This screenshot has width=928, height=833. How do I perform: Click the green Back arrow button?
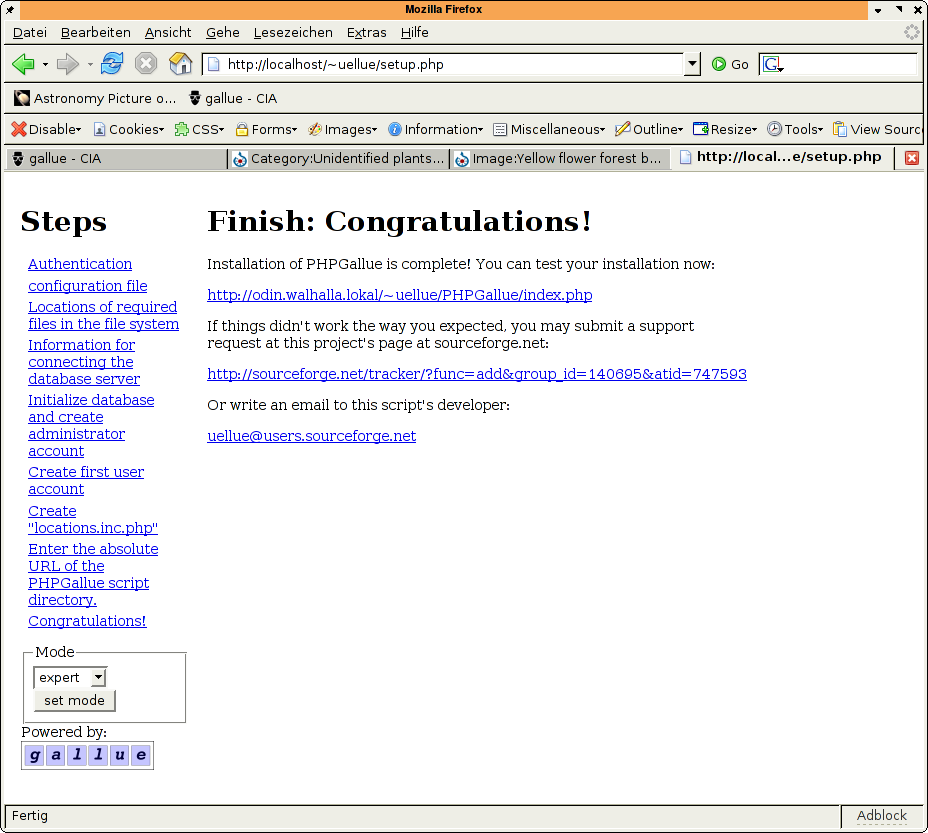[x=23, y=64]
